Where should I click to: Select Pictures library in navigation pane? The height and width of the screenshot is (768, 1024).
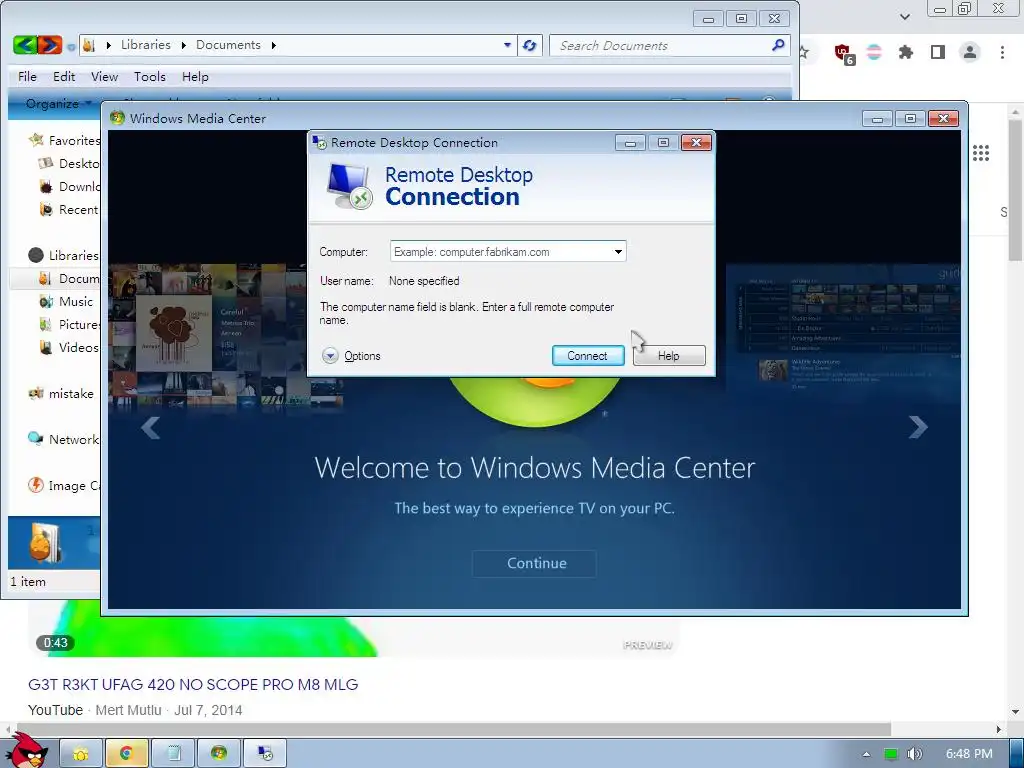69,325
